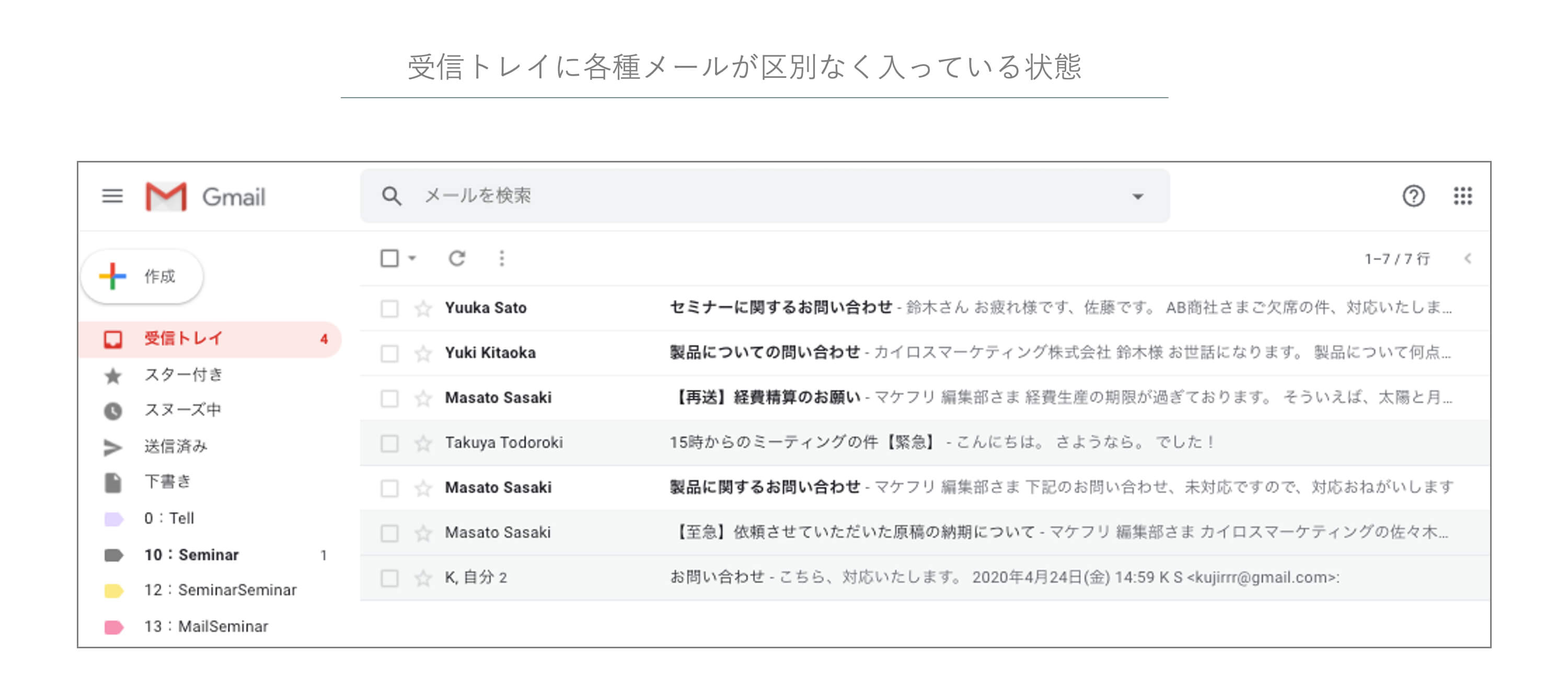Image resolution: width=1568 pixels, height=688 pixels.
Task: Open email 【至急】依頼させていただいた原稿の納期について
Action: 925,533
